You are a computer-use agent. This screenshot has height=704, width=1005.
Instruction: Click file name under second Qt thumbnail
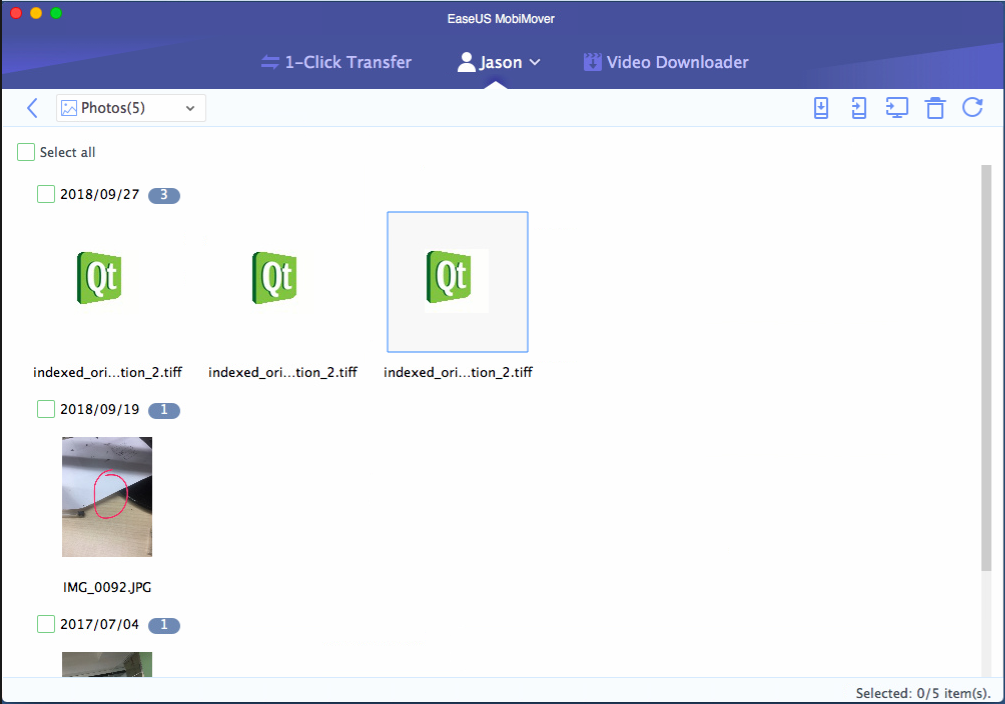[x=283, y=373]
